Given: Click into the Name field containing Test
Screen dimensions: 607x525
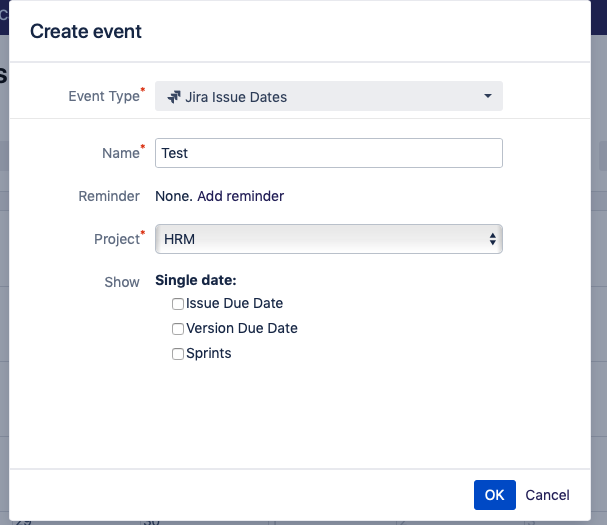Looking at the screenshot, I should point(329,153).
